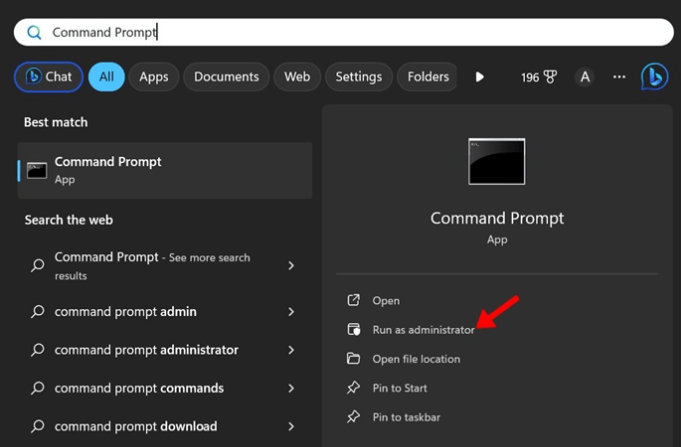Open the three-dot more options menu

tap(619, 77)
